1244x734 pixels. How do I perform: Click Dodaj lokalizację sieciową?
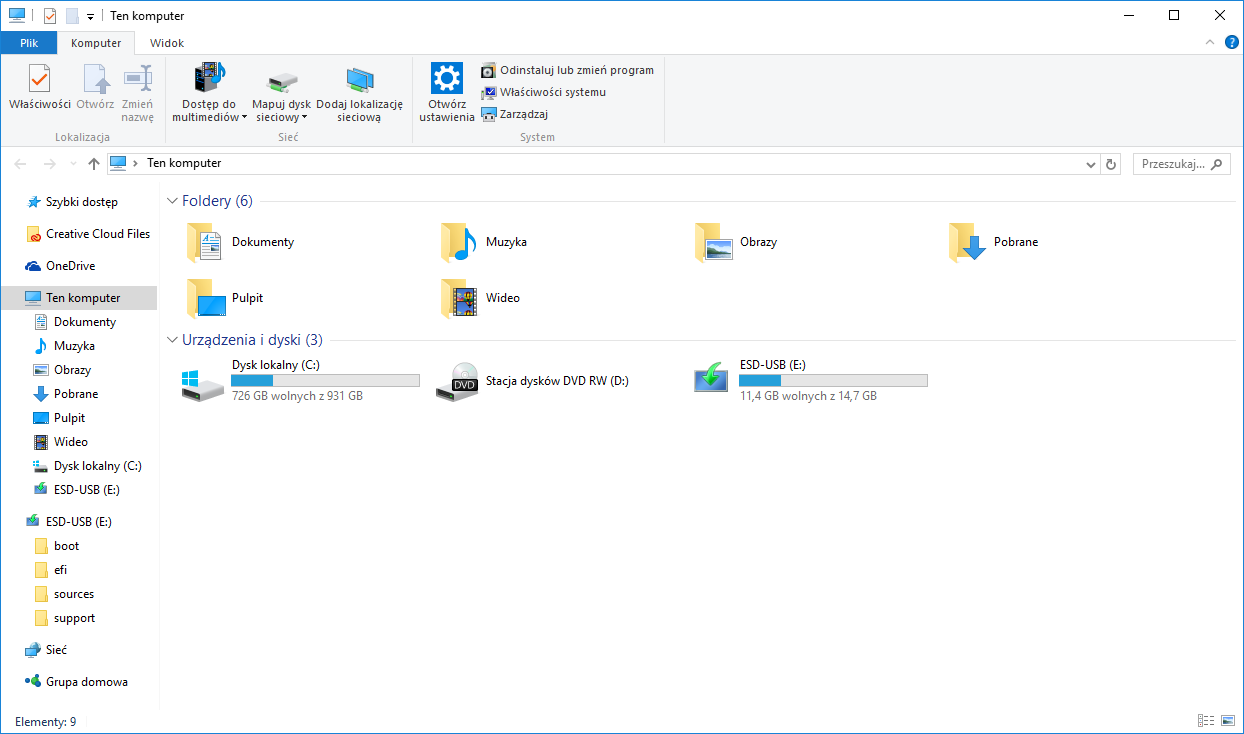361,90
